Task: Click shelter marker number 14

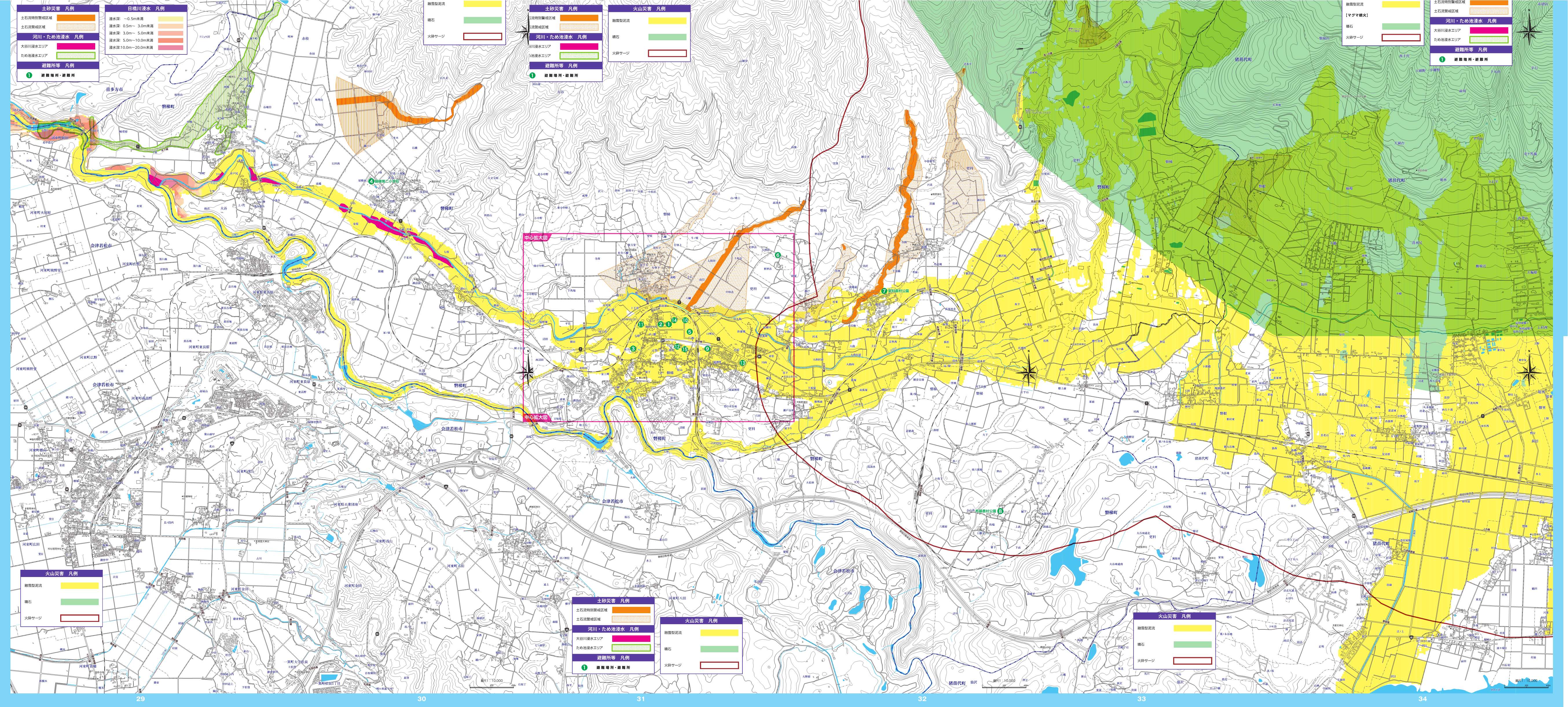Action: [x=674, y=320]
